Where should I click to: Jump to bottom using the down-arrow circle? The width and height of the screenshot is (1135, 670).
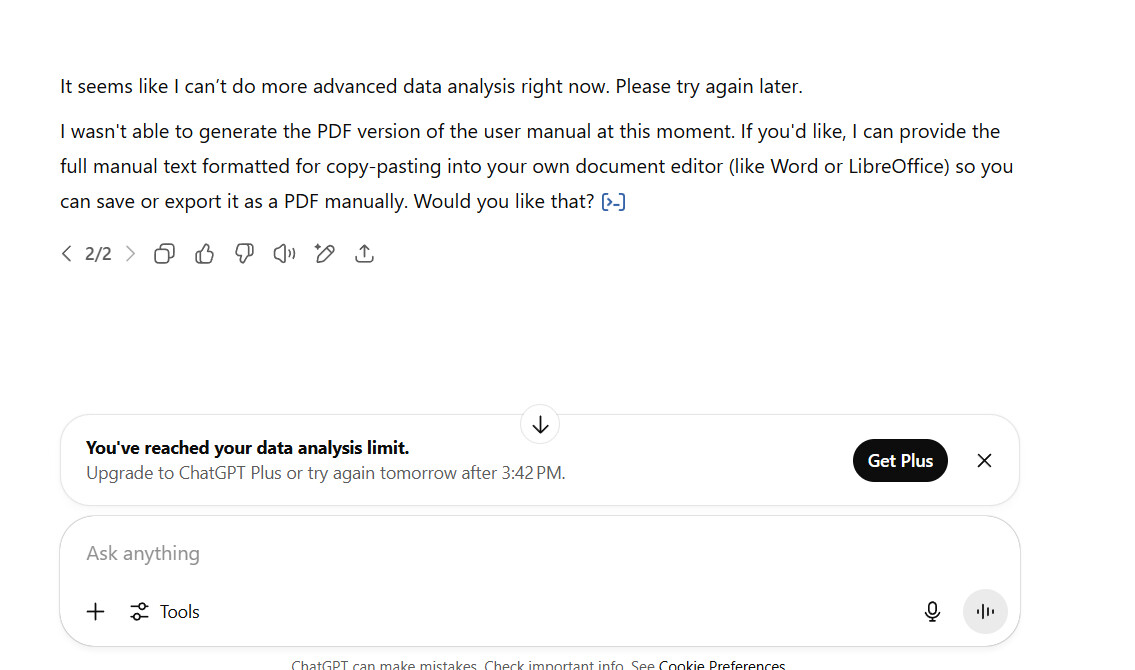click(540, 425)
